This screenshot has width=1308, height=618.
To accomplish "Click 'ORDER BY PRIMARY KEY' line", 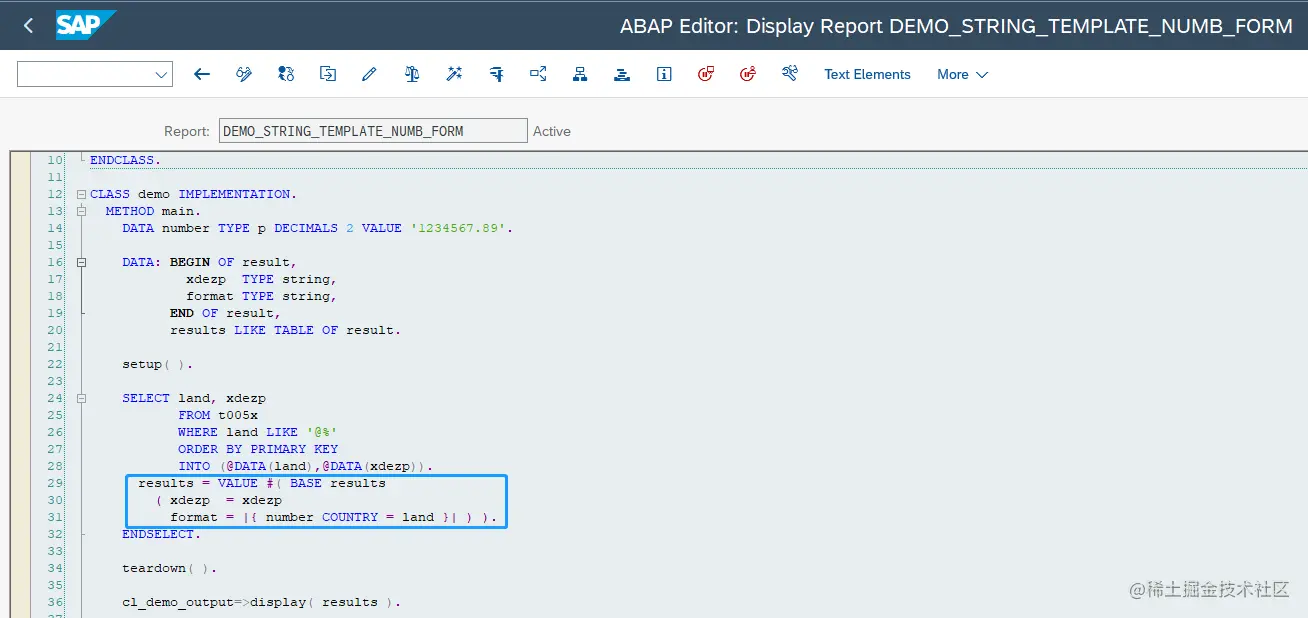I will tap(258, 449).
